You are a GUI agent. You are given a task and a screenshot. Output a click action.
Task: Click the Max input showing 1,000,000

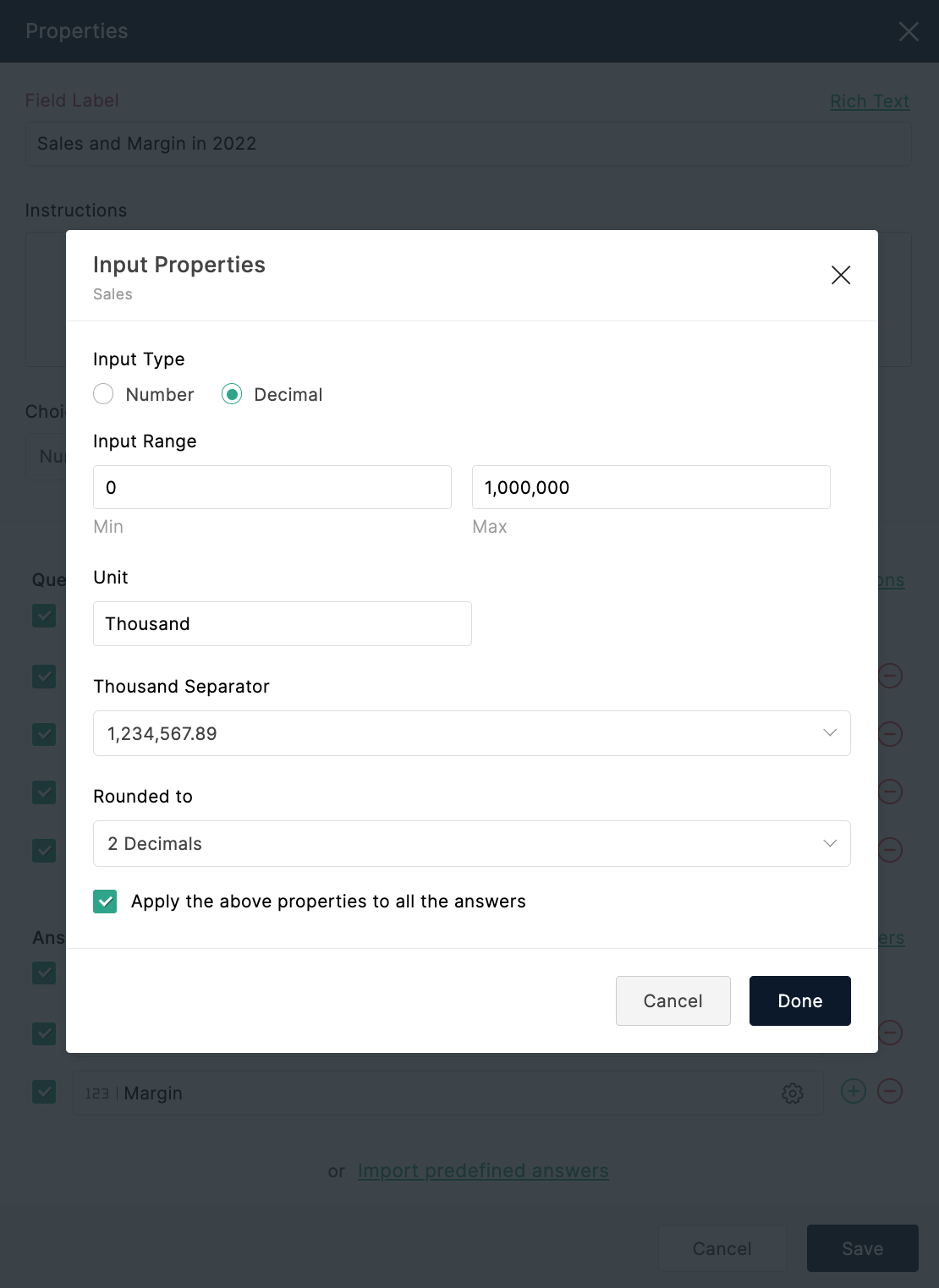click(x=651, y=487)
